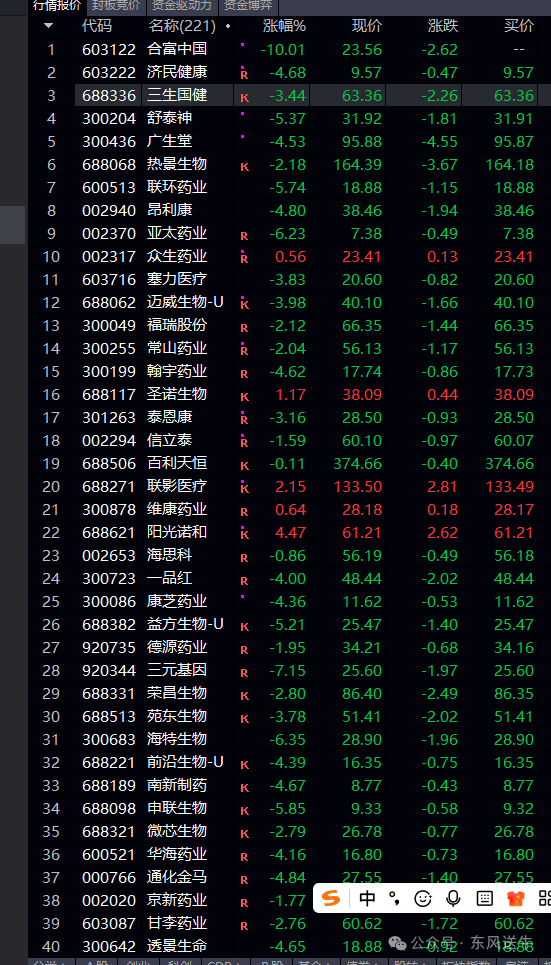Sort by the 涨幅% column header
The width and height of the screenshot is (551, 965).
284,26
